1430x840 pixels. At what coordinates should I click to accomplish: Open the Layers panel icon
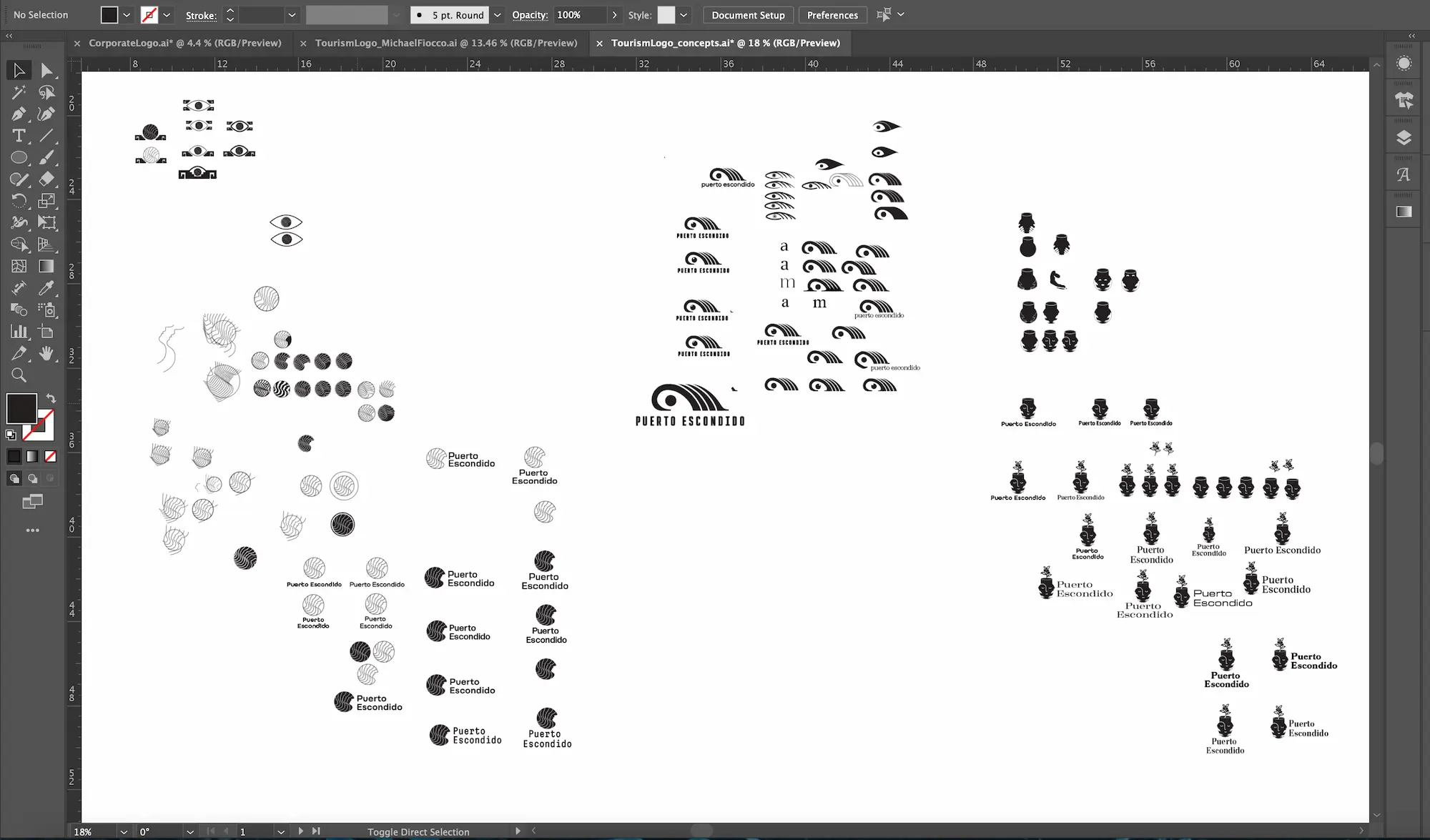[x=1404, y=138]
